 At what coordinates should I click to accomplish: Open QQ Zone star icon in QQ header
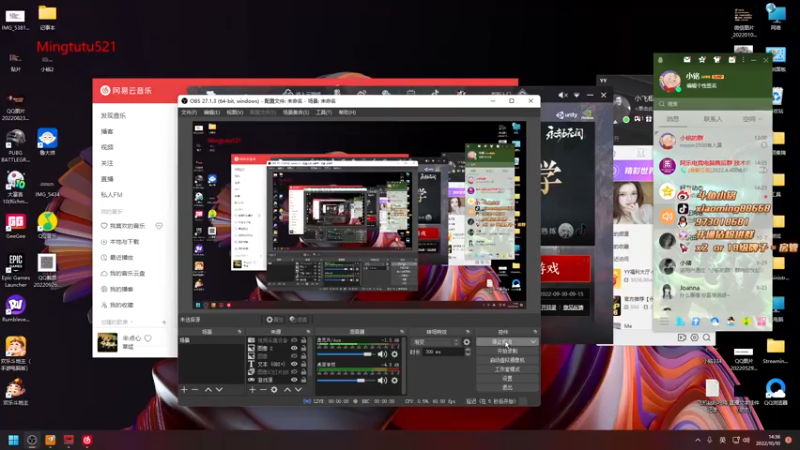click(702, 60)
